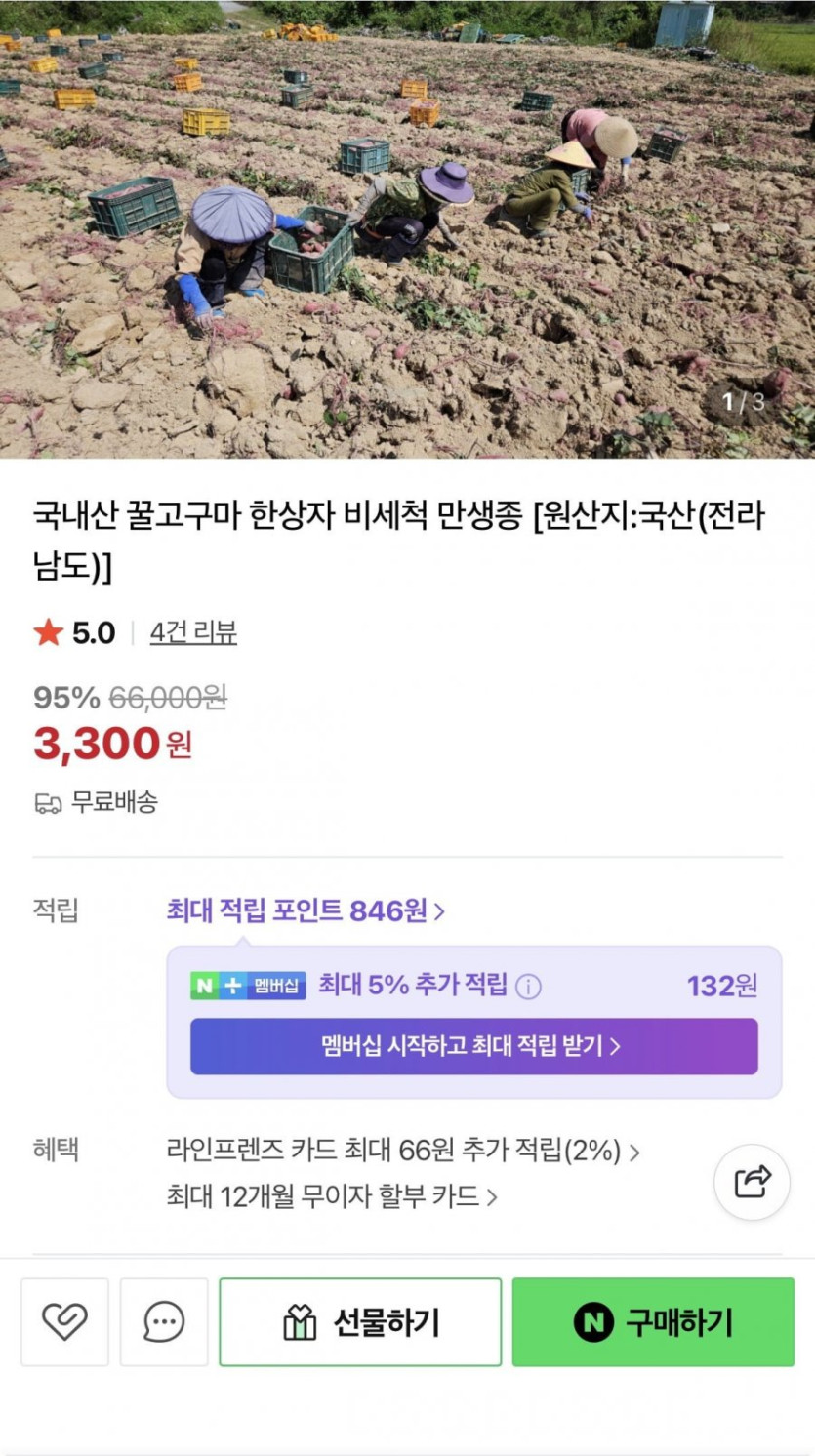Tap the share icon button
815x1456 pixels.
[752, 1182]
